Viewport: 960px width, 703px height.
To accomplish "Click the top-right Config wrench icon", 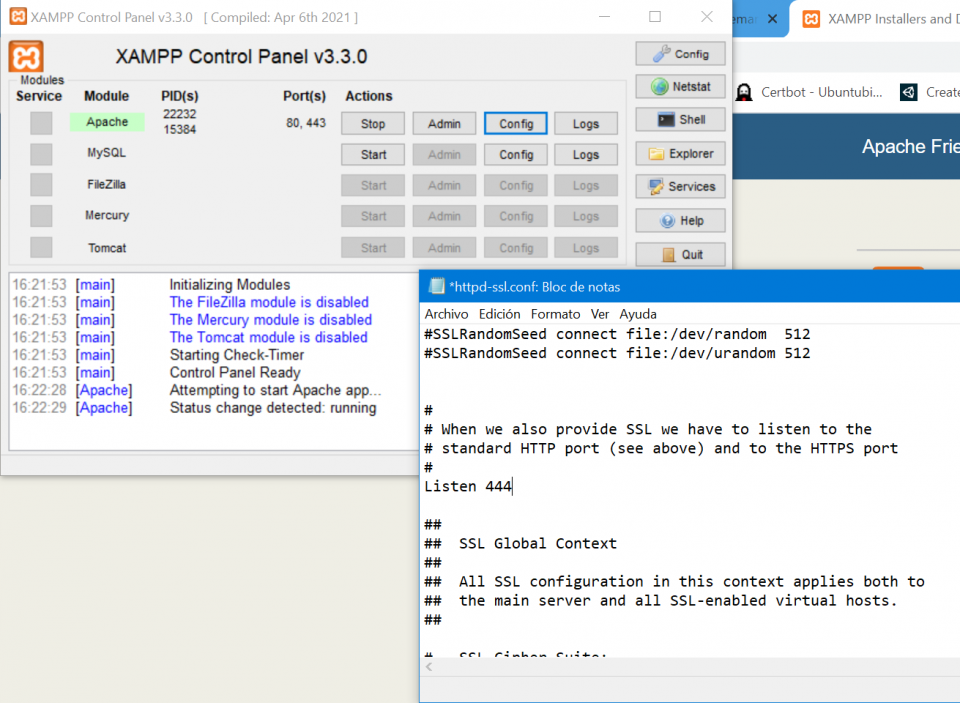I will pyautogui.click(x=680, y=53).
